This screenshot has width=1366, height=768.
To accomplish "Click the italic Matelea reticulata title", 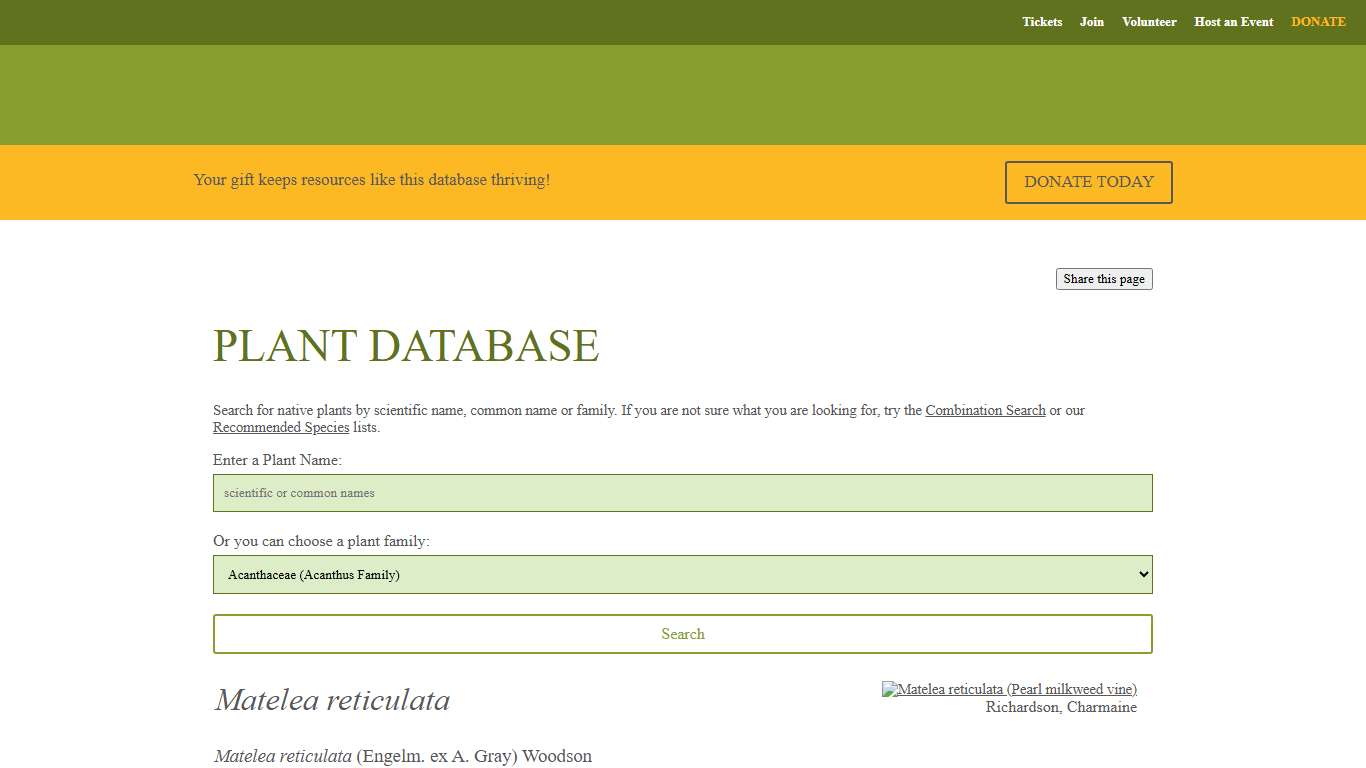I will pyautogui.click(x=332, y=700).
